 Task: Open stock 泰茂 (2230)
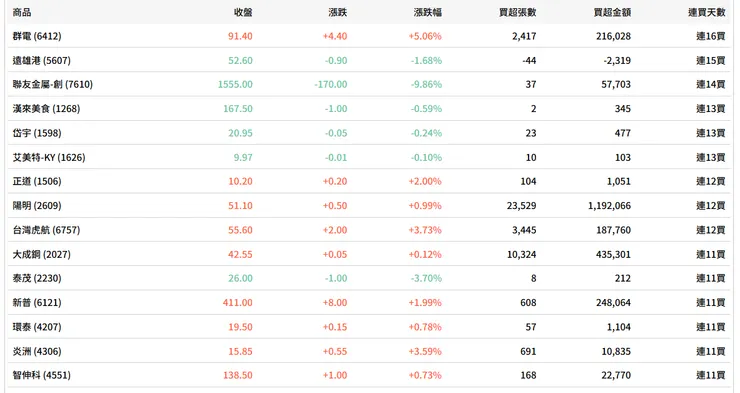pos(37,278)
